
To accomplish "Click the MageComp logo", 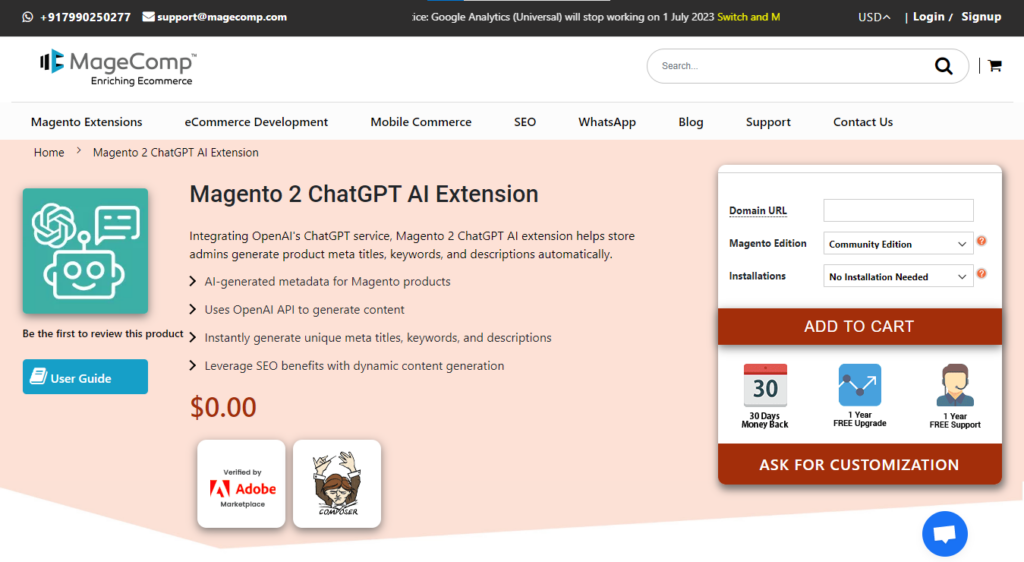I will coord(118,68).
